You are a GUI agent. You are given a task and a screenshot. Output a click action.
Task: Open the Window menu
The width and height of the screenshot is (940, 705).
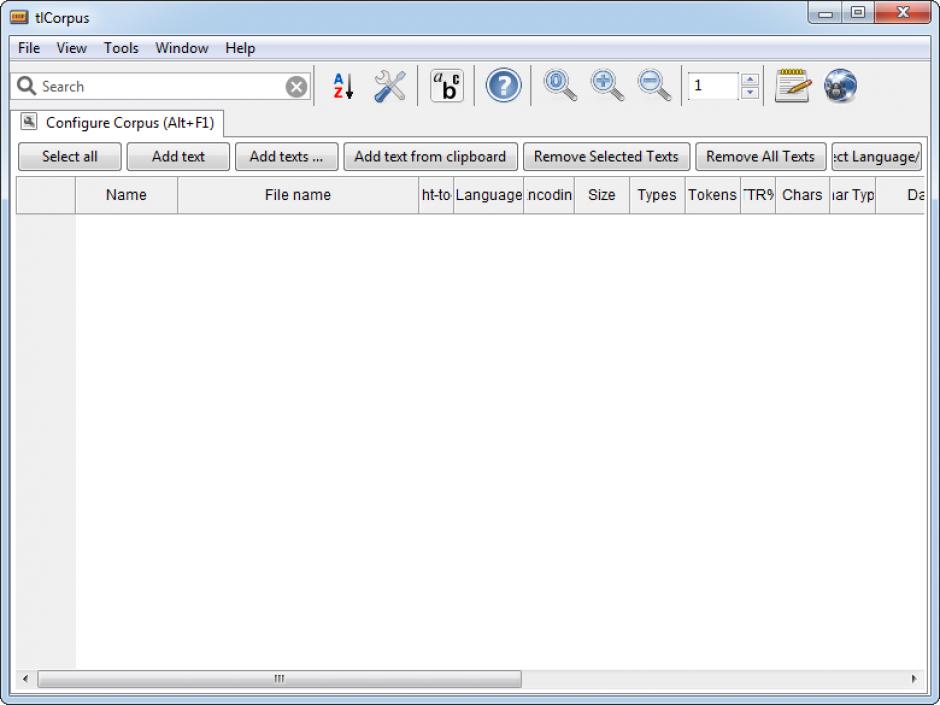click(x=181, y=48)
